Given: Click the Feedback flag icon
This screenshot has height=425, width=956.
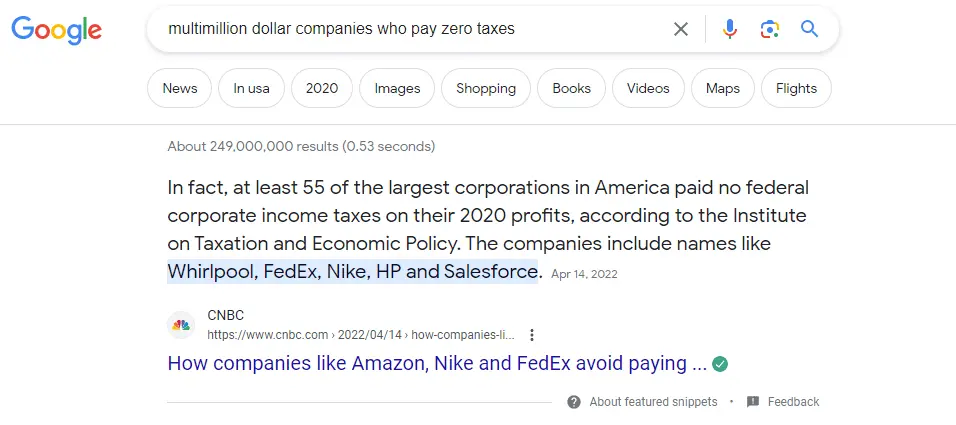Looking at the screenshot, I should pyautogui.click(x=753, y=402).
